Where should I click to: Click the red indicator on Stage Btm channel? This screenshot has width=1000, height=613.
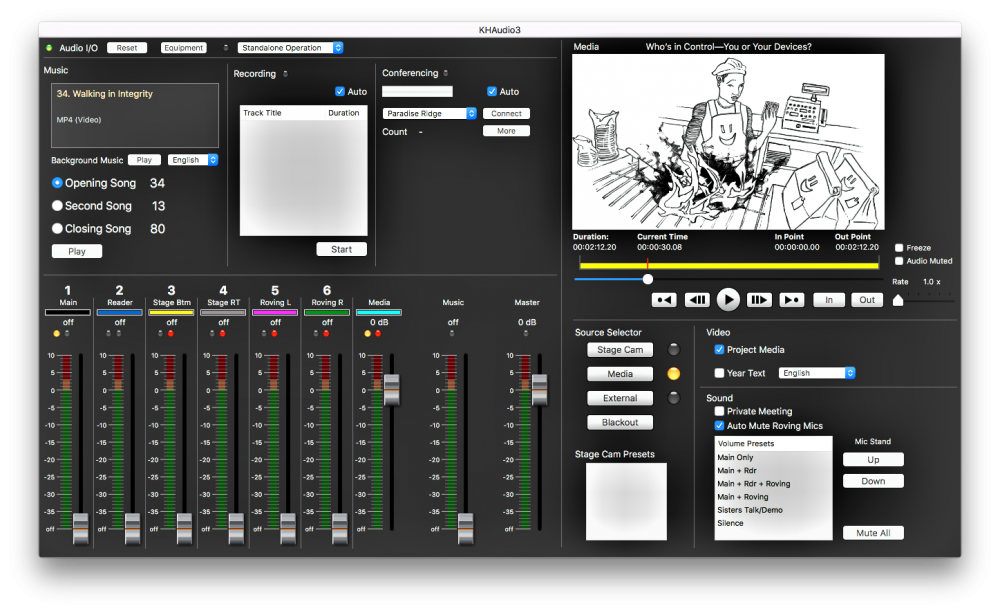click(172, 333)
